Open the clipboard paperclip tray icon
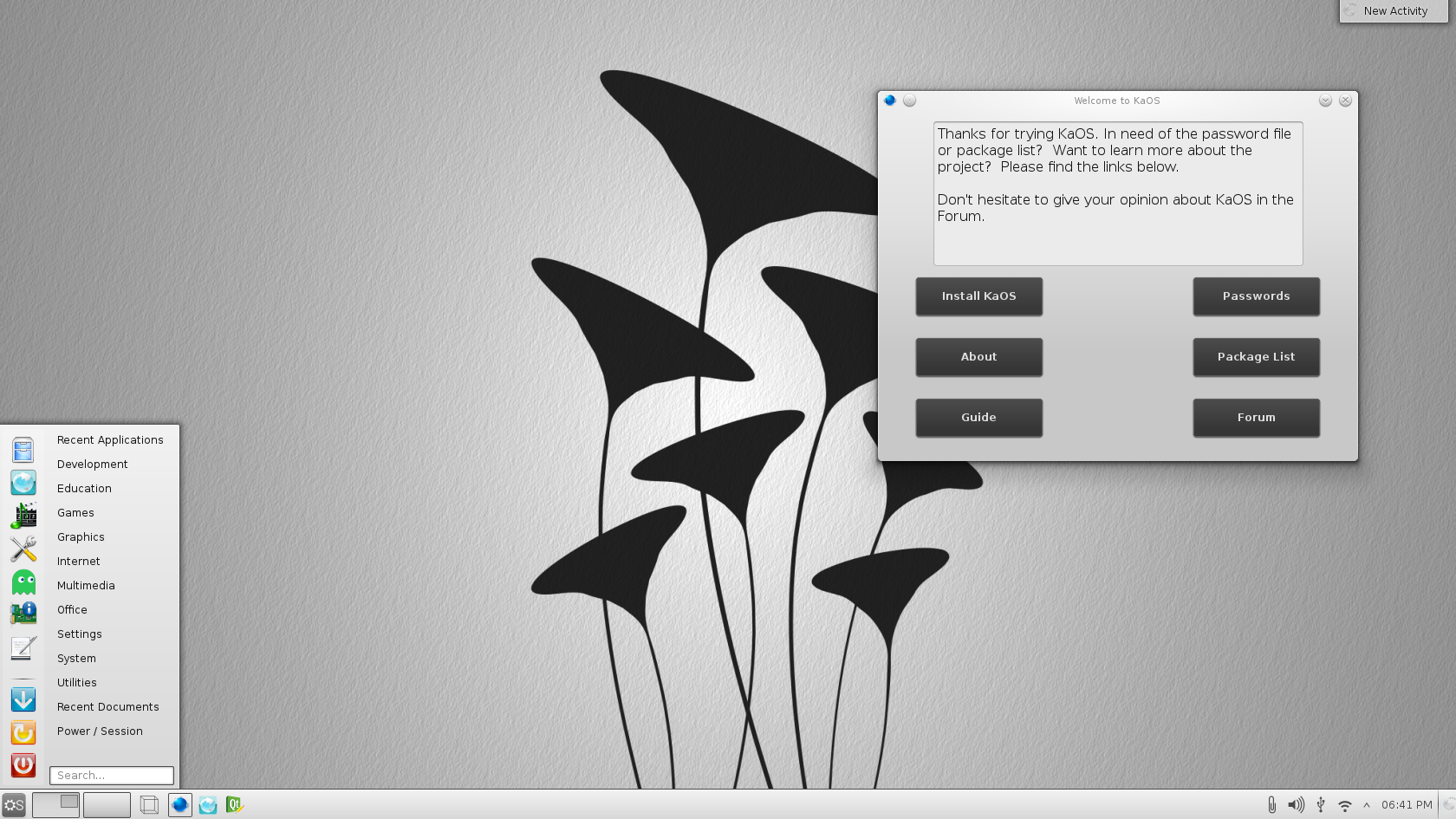 (1271, 805)
